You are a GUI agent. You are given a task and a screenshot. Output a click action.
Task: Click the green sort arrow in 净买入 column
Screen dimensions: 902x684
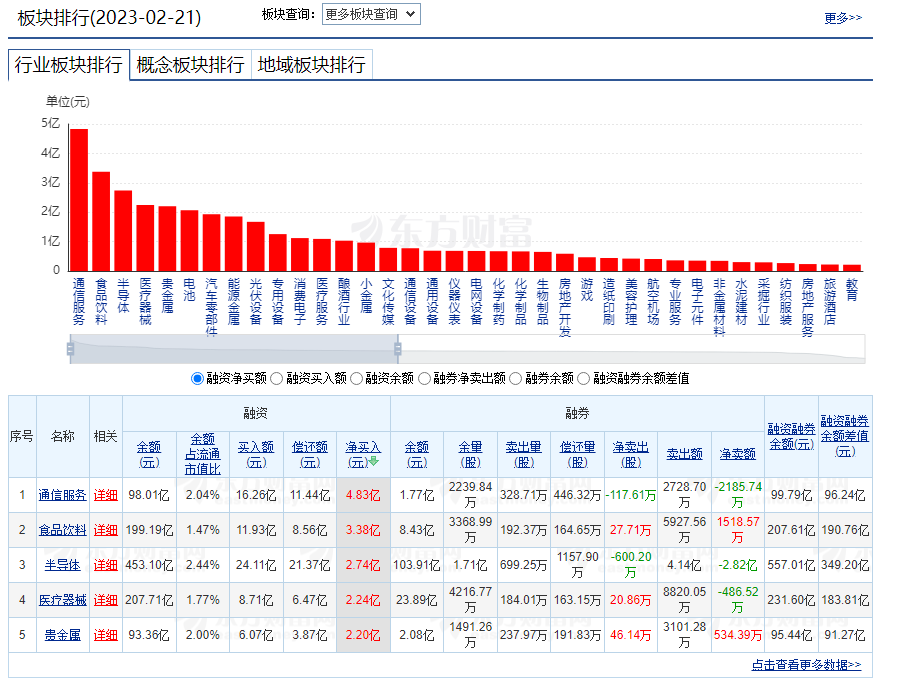click(374, 462)
